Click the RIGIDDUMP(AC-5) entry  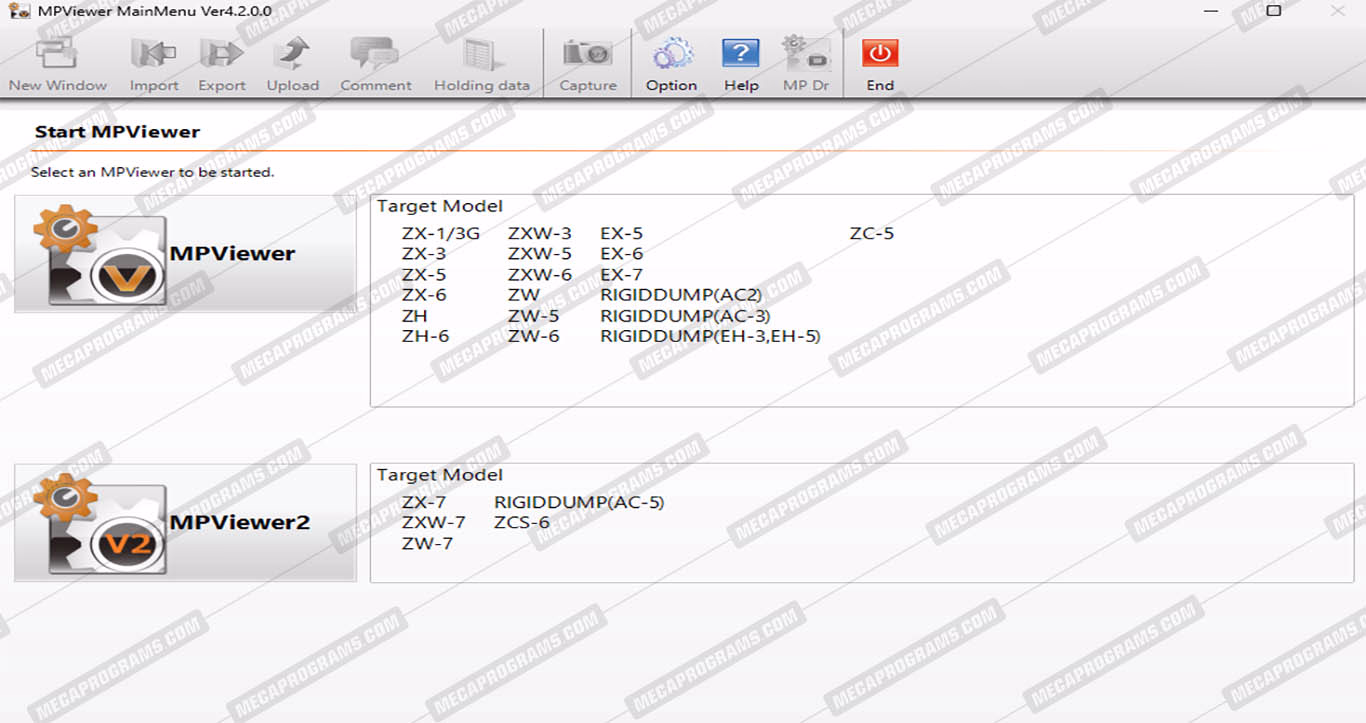(579, 502)
